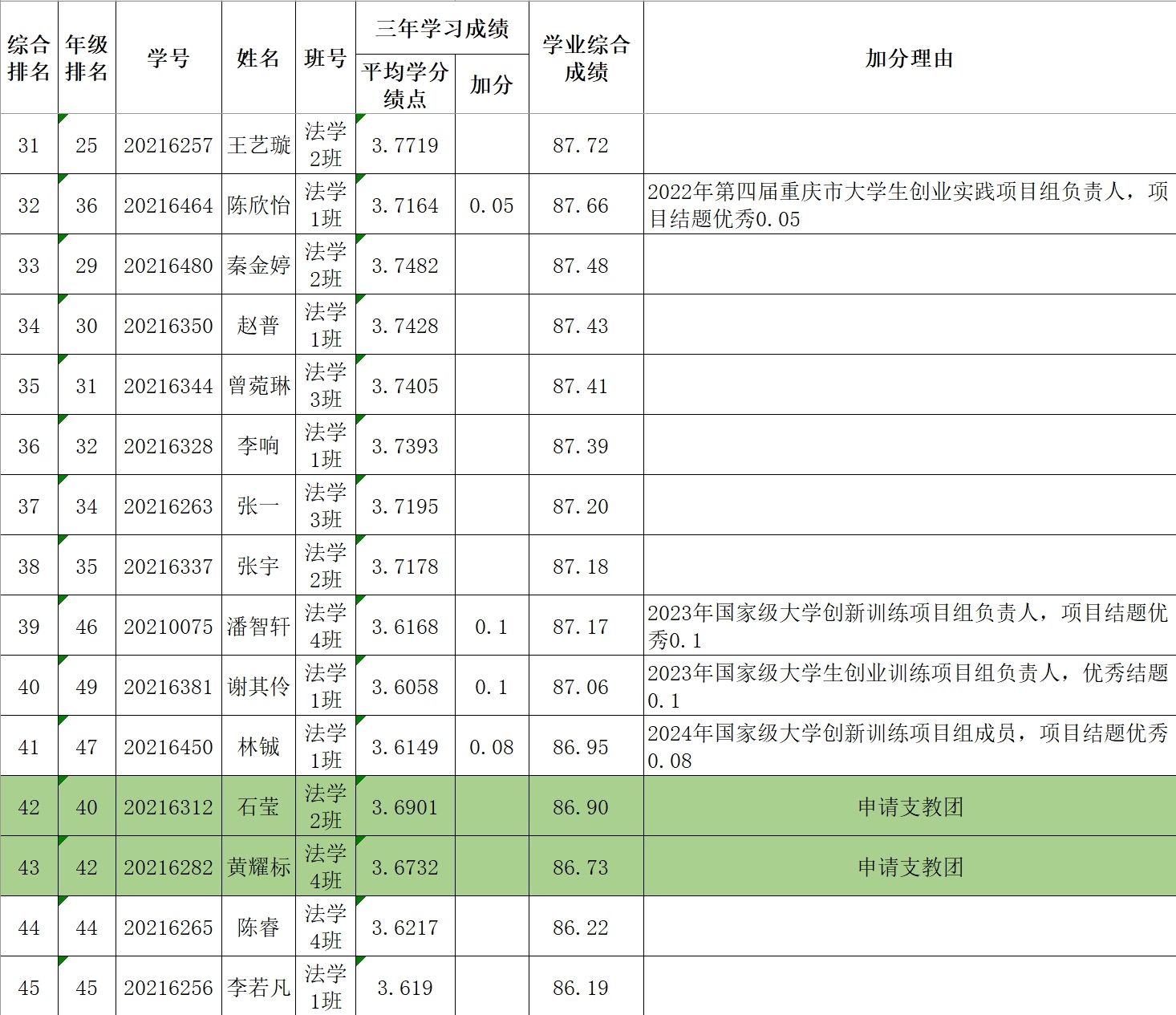Click the 加分理由 column header
The image size is (1176, 1015).
click(x=909, y=58)
